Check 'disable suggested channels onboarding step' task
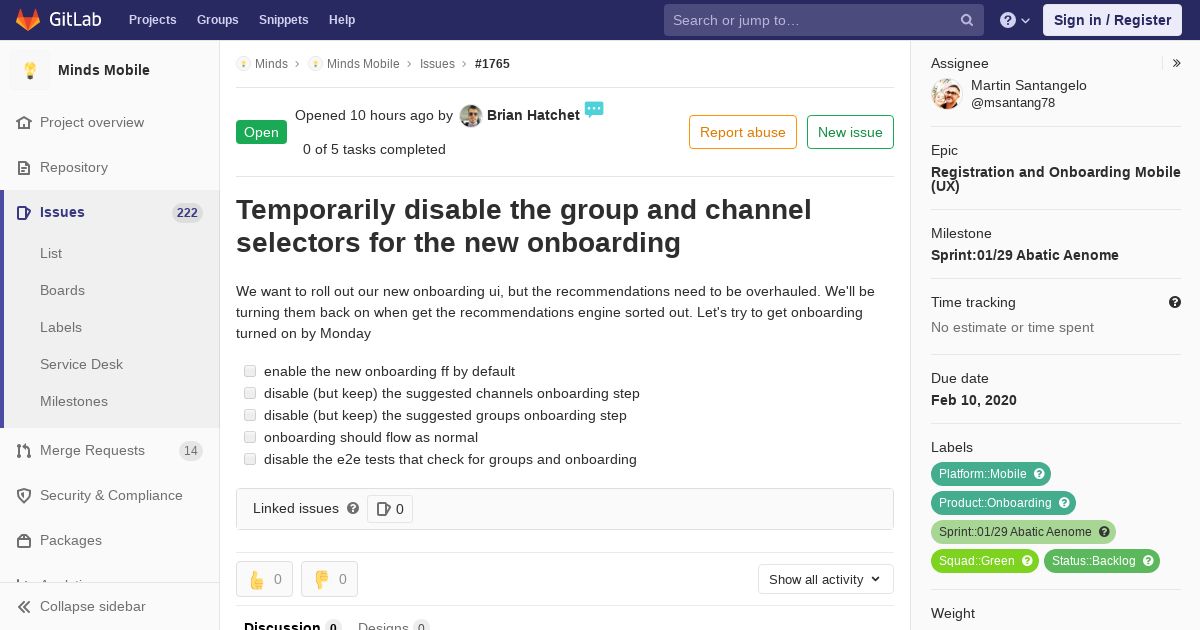Viewport: 1200px width, 630px height. (x=250, y=393)
